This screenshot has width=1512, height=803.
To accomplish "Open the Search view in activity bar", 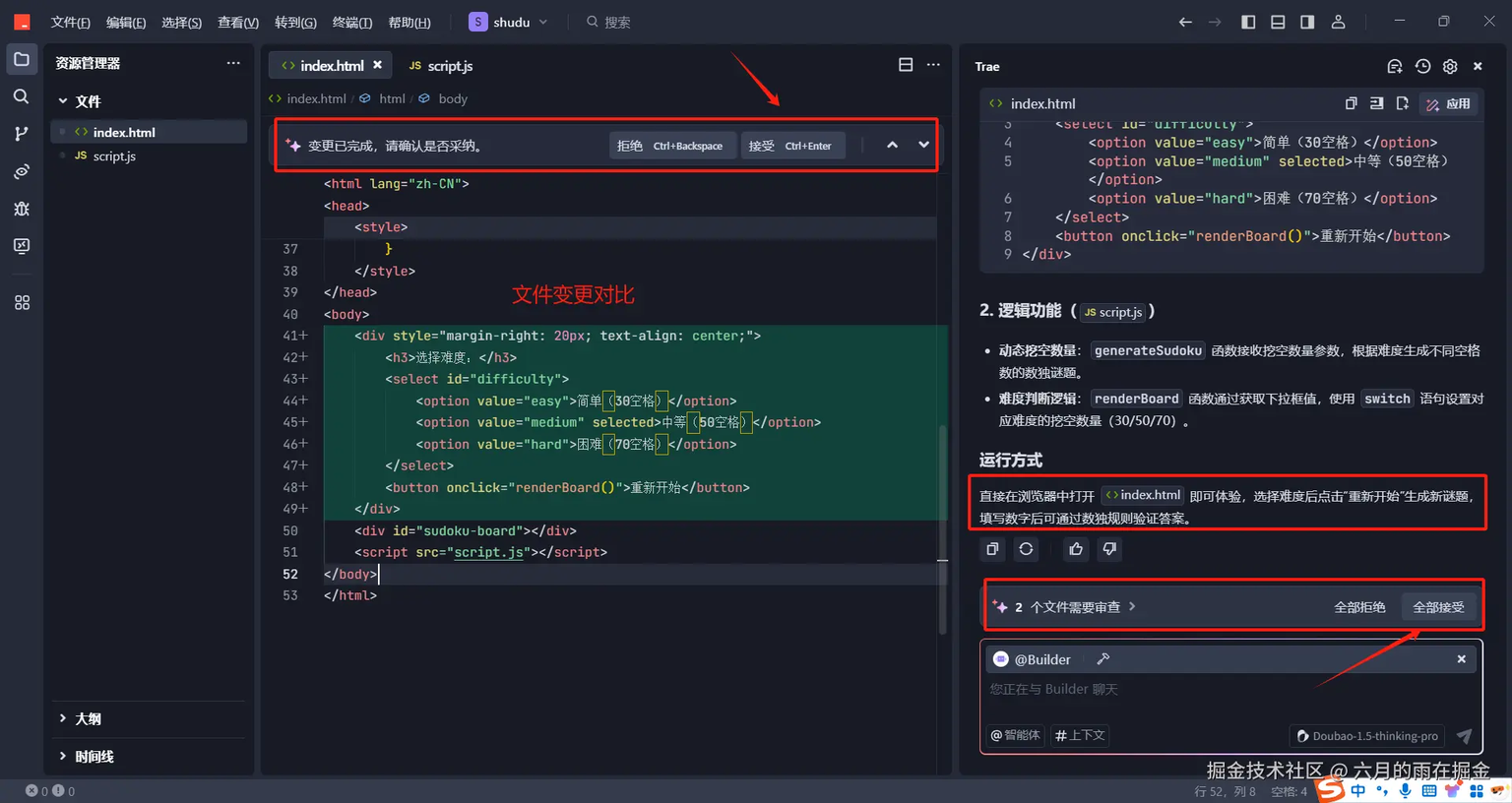I will pyautogui.click(x=21, y=96).
